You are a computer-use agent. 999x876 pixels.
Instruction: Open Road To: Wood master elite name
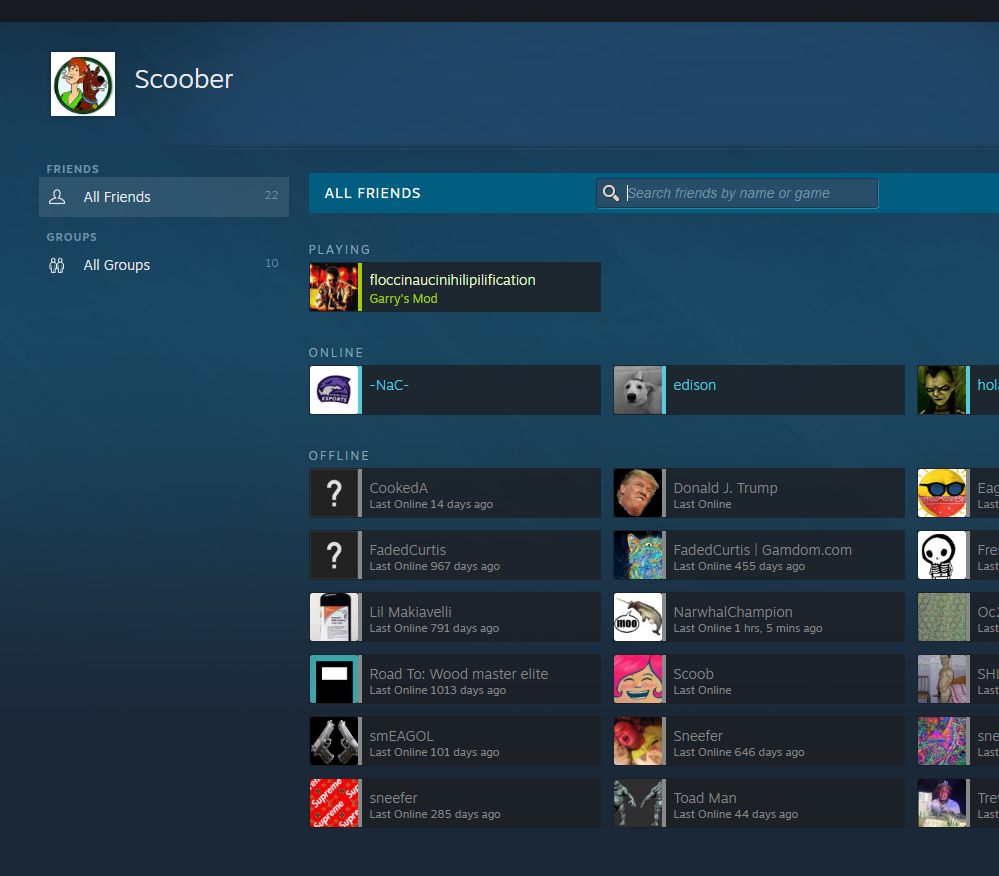coord(459,674)
